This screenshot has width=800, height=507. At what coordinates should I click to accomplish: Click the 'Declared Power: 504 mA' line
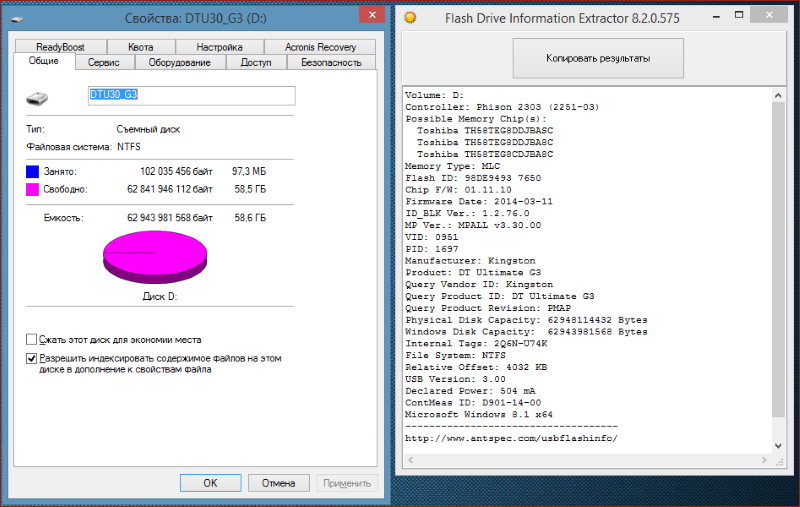[470, 391]
